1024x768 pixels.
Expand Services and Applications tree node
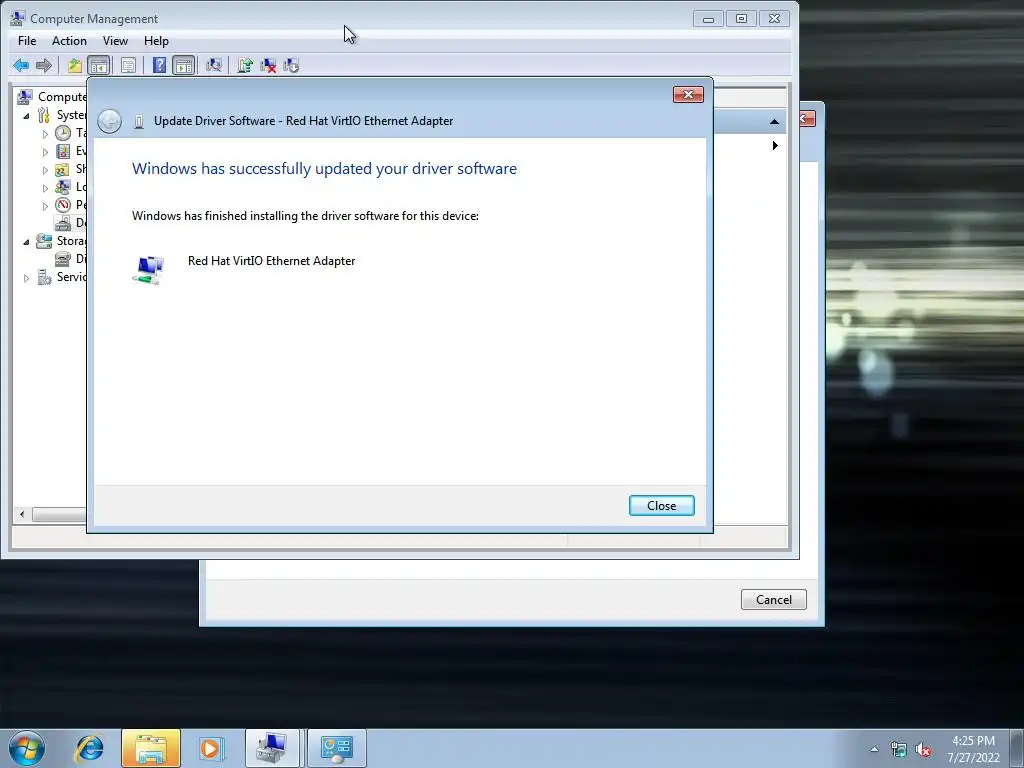click(x=26, y=278)
